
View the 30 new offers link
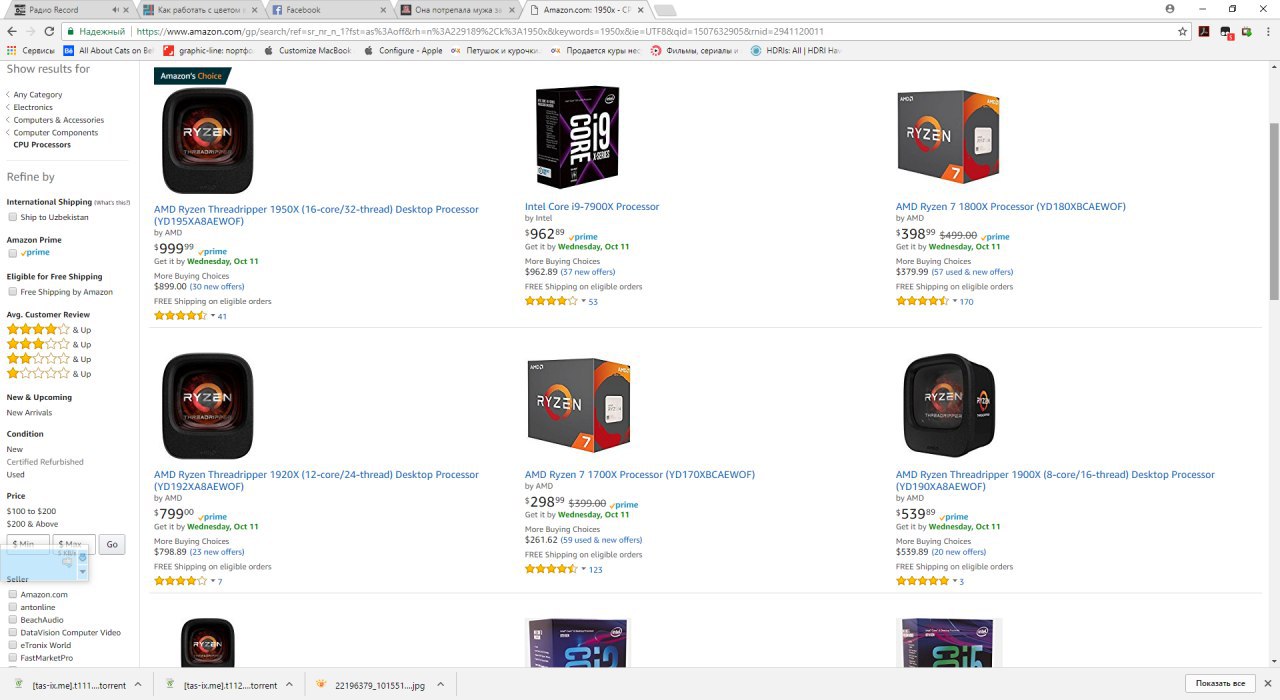coord(217,286)
